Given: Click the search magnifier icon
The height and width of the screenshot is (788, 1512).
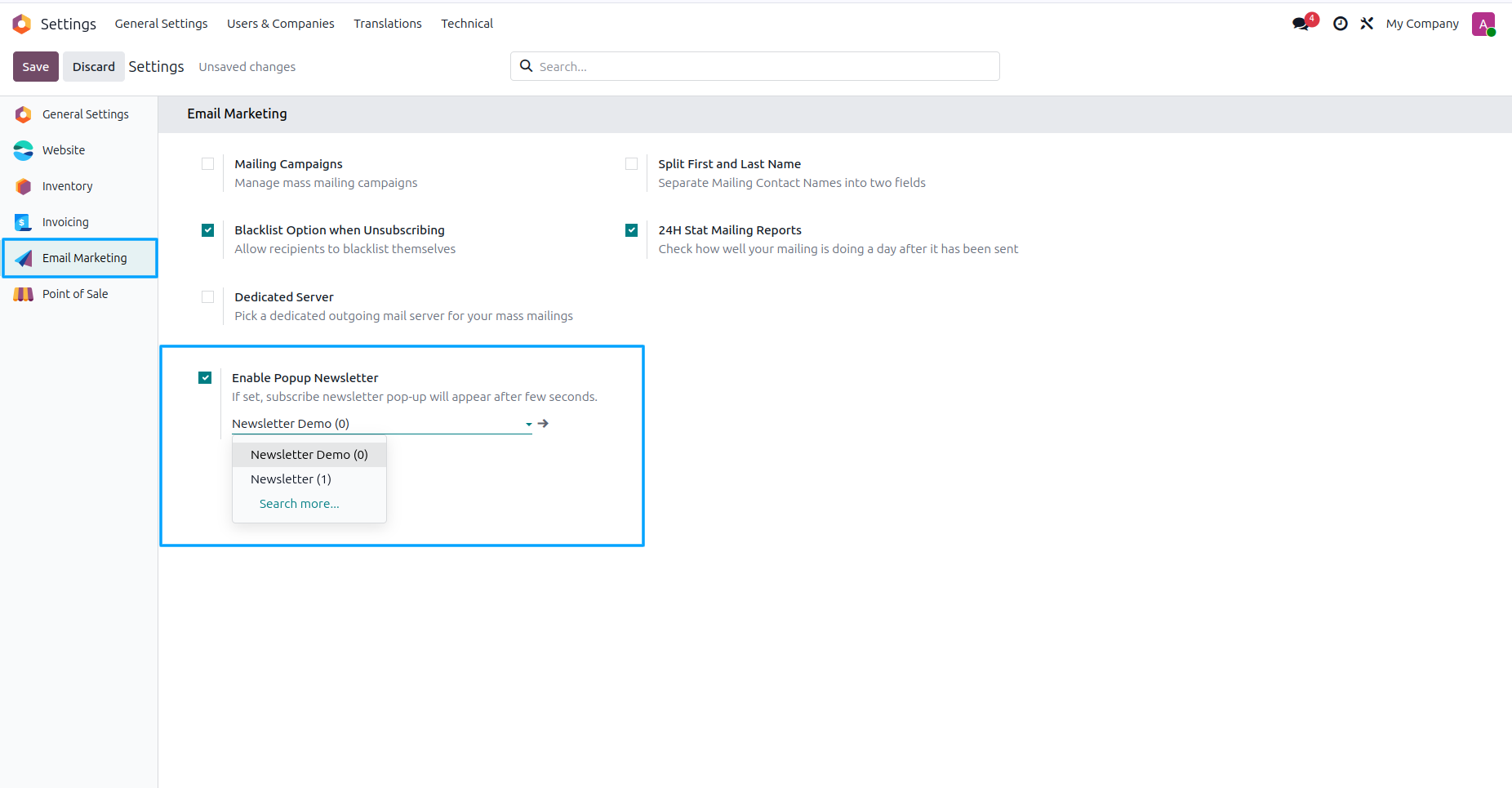Looking at the screenshot, I should point(527,66).
